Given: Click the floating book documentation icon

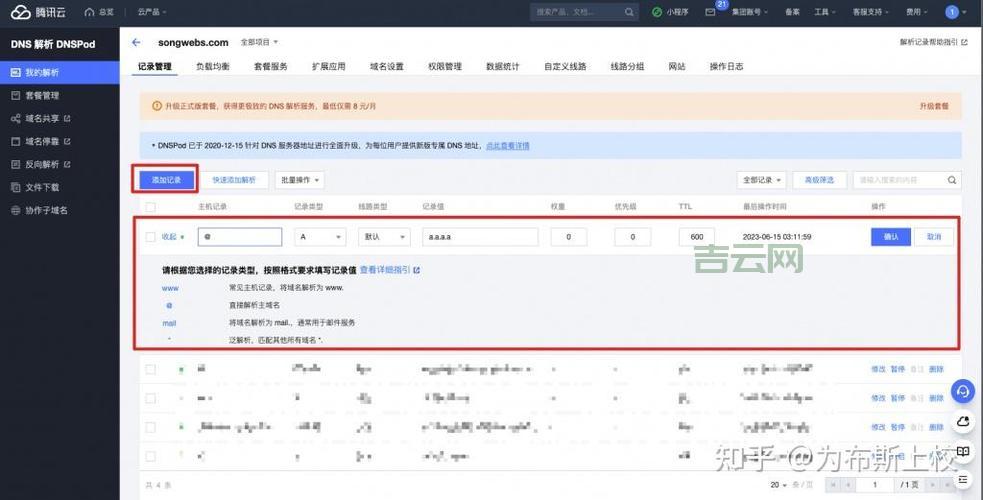Looking at the screenshot, I should (x=963, y=452).
